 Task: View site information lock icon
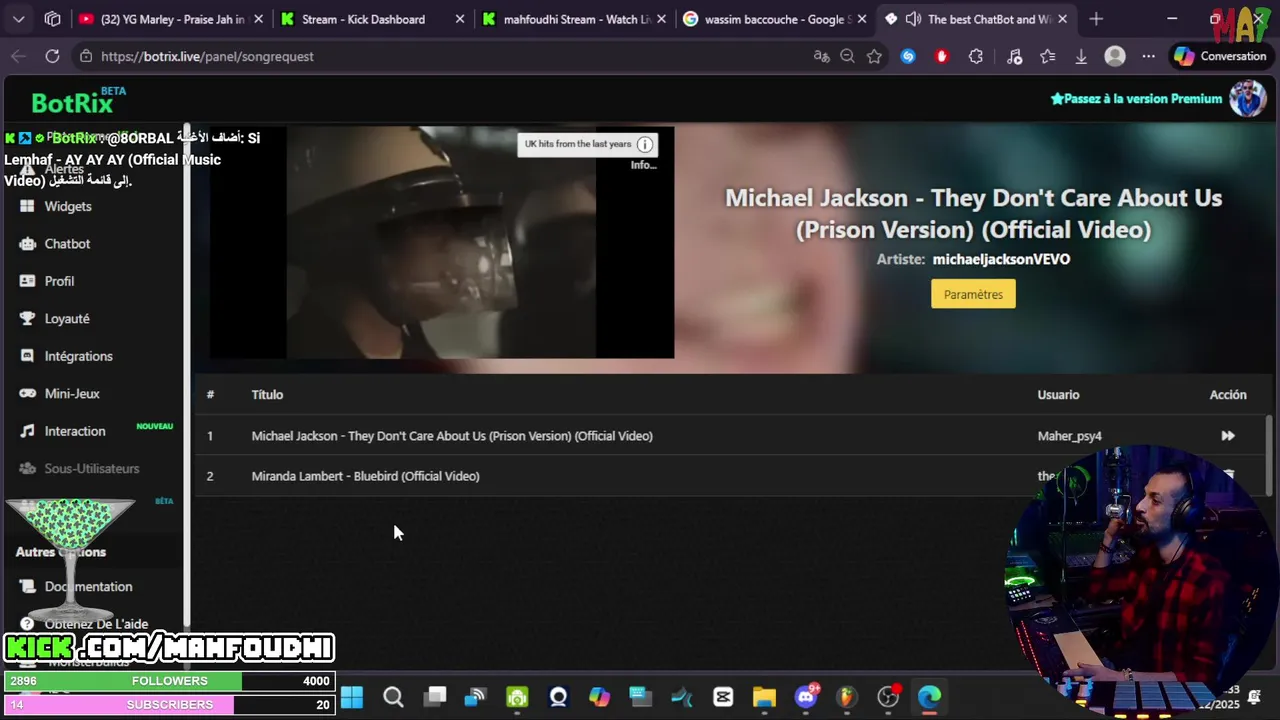(x=86, y=56)
